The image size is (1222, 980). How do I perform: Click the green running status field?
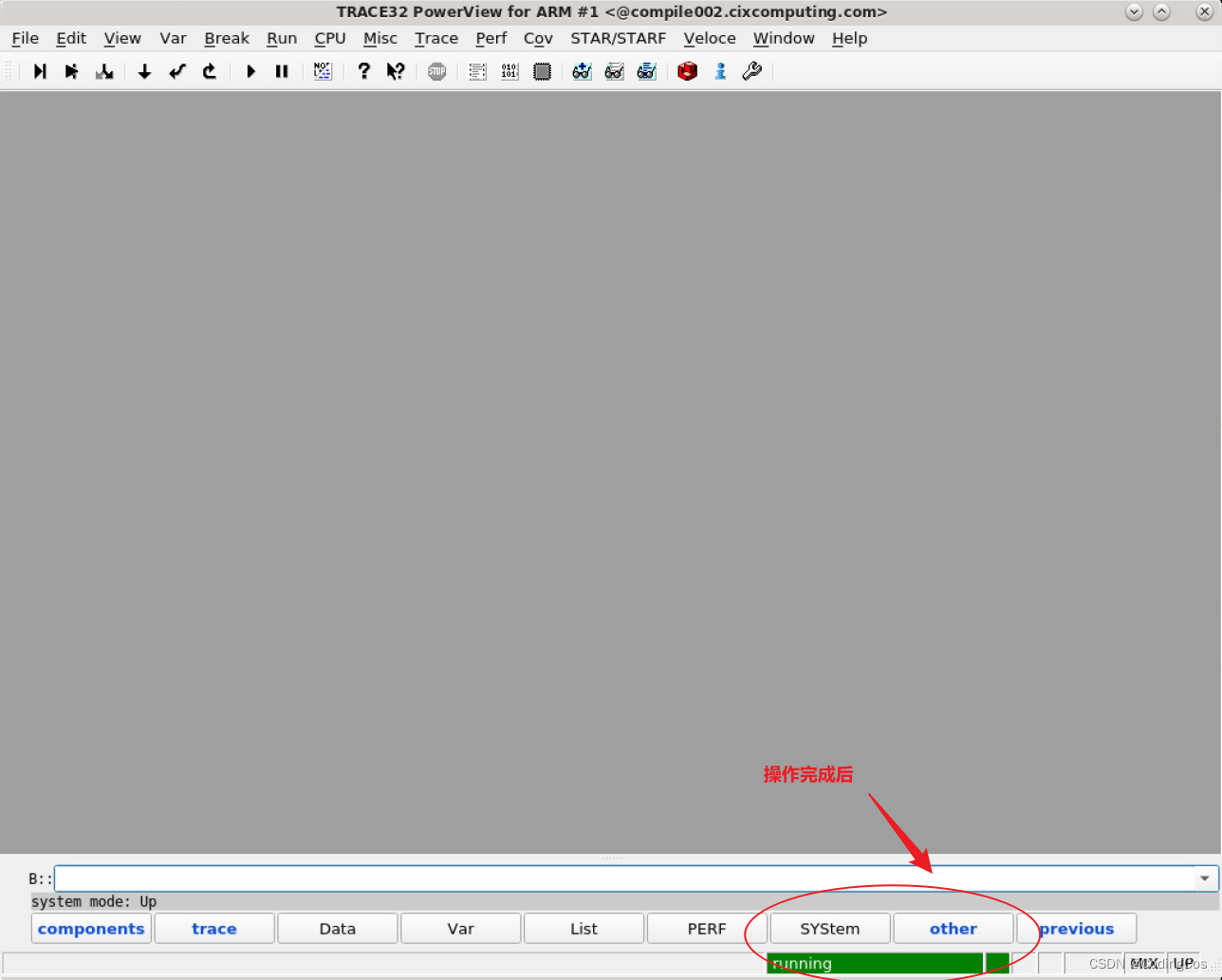pyautogui.click(x=875, y=963)
